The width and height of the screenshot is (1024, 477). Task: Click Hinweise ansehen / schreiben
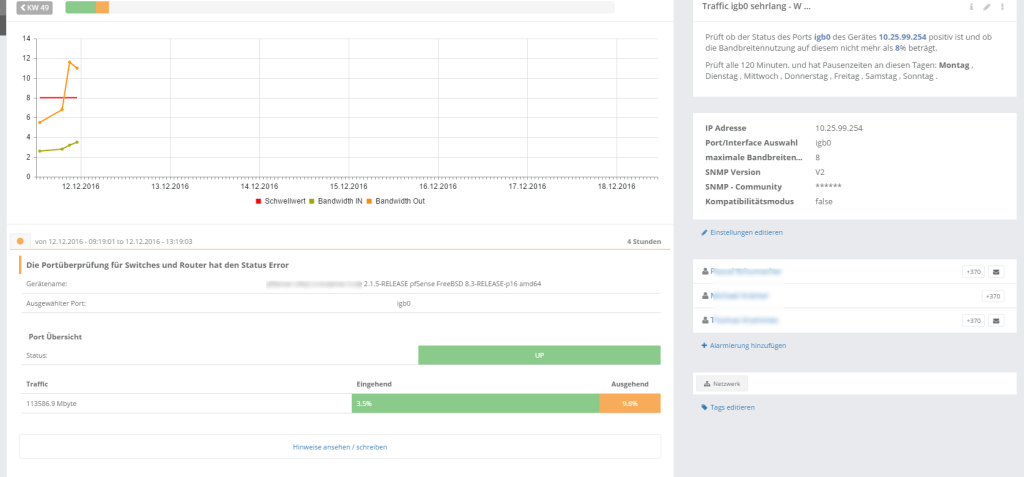340,446
